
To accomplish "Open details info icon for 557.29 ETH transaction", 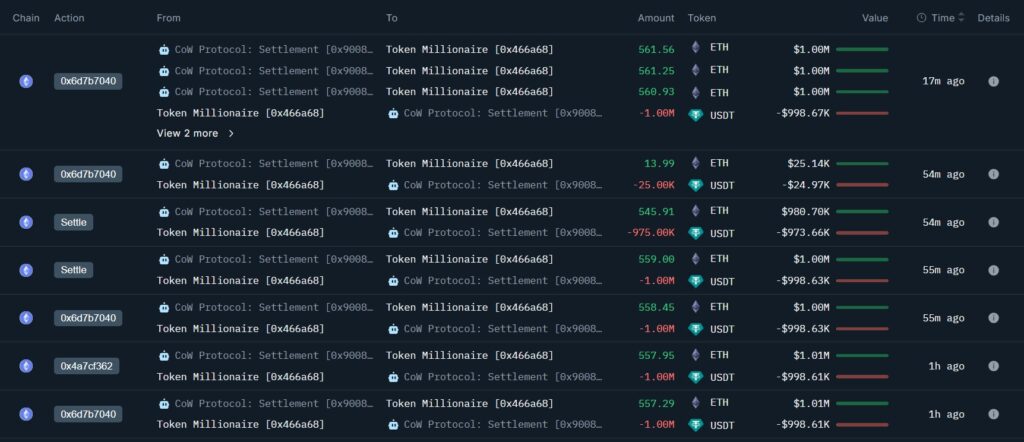I will click(993, 414).
